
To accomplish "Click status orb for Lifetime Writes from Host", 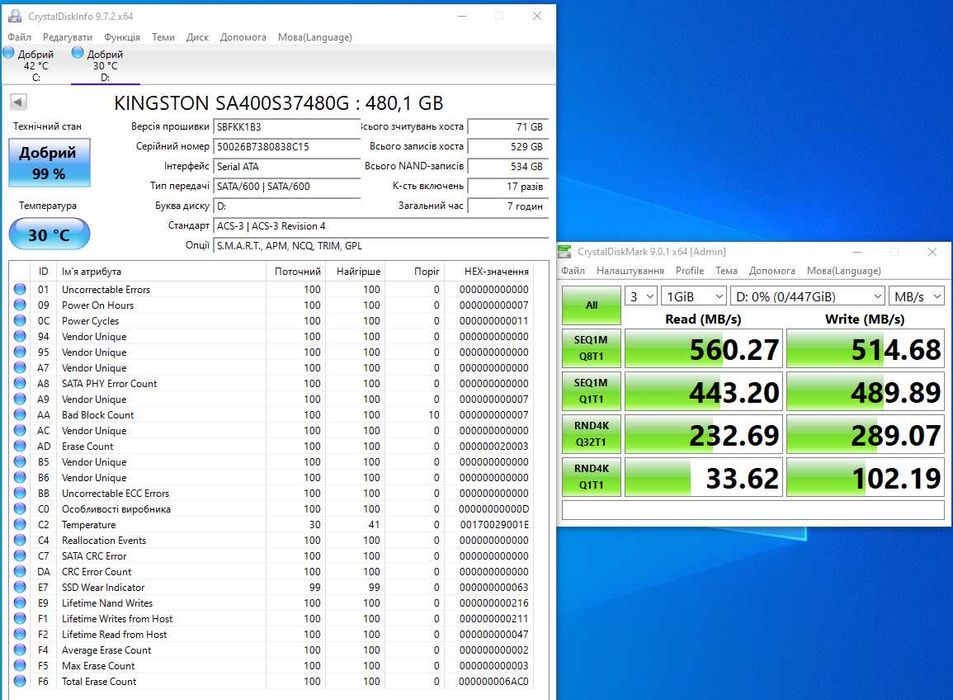I will tap(20, 619).
